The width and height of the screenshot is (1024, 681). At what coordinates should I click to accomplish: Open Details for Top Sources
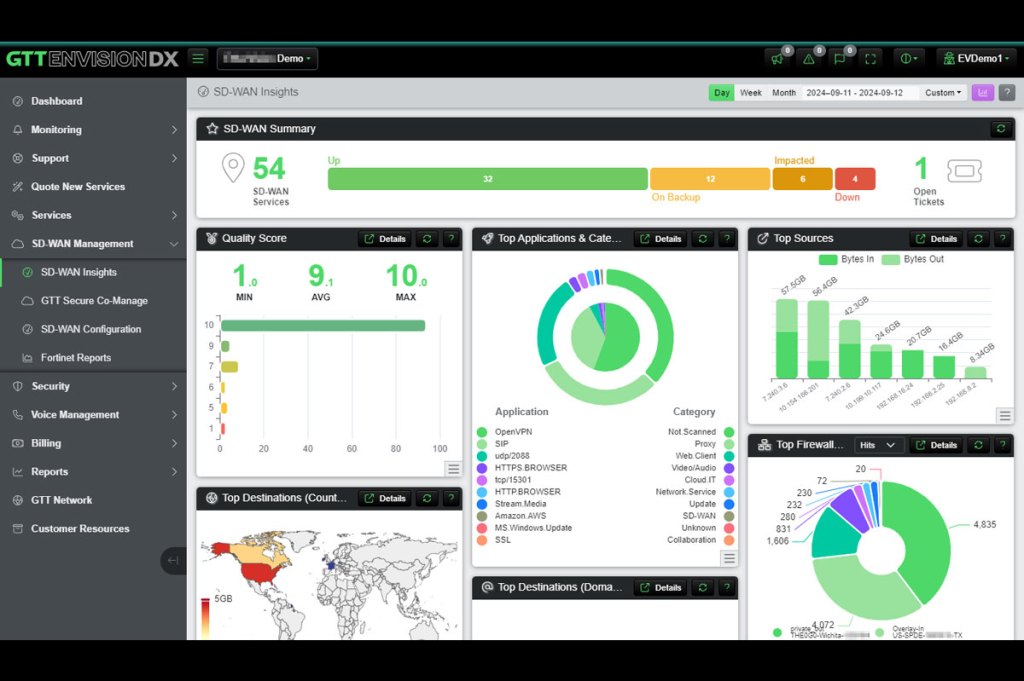(936, 239)
